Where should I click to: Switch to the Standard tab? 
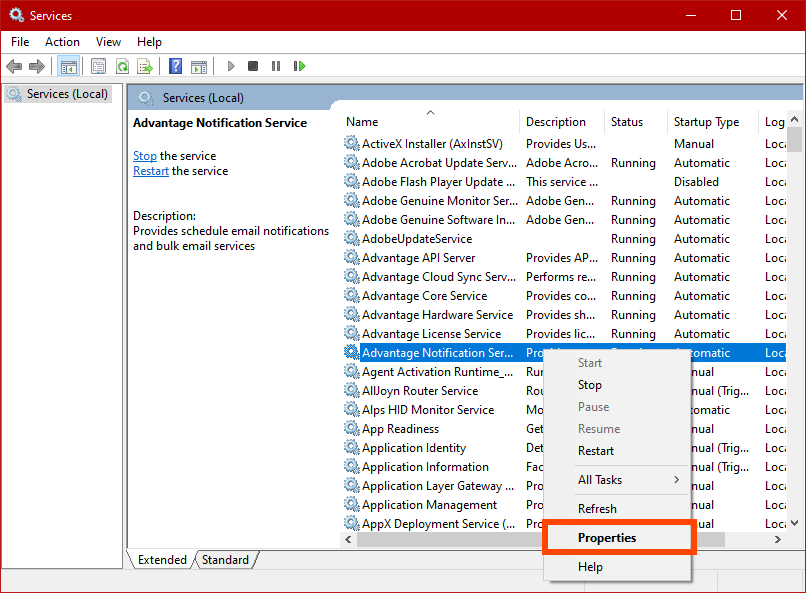click(225, 560)
